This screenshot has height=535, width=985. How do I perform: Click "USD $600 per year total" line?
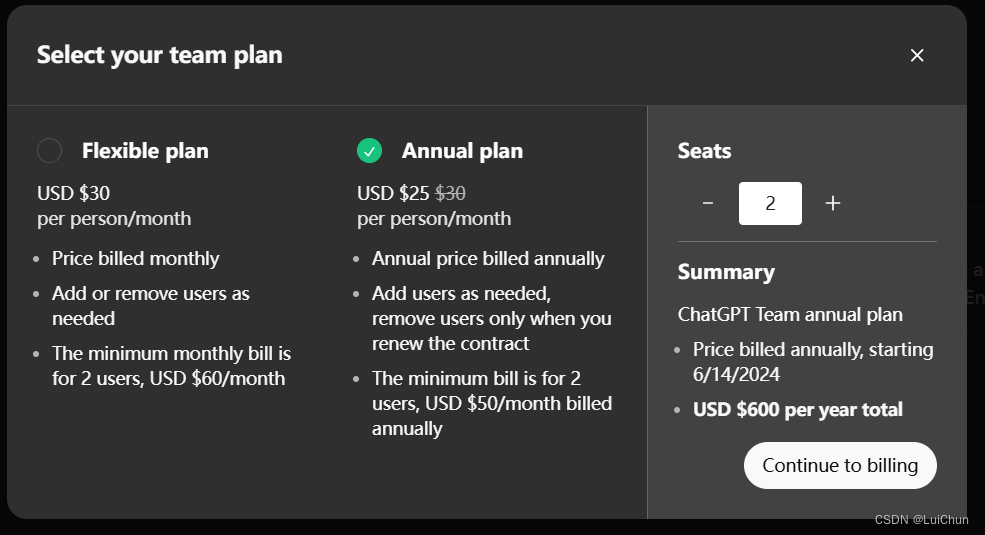pos(798,409)
